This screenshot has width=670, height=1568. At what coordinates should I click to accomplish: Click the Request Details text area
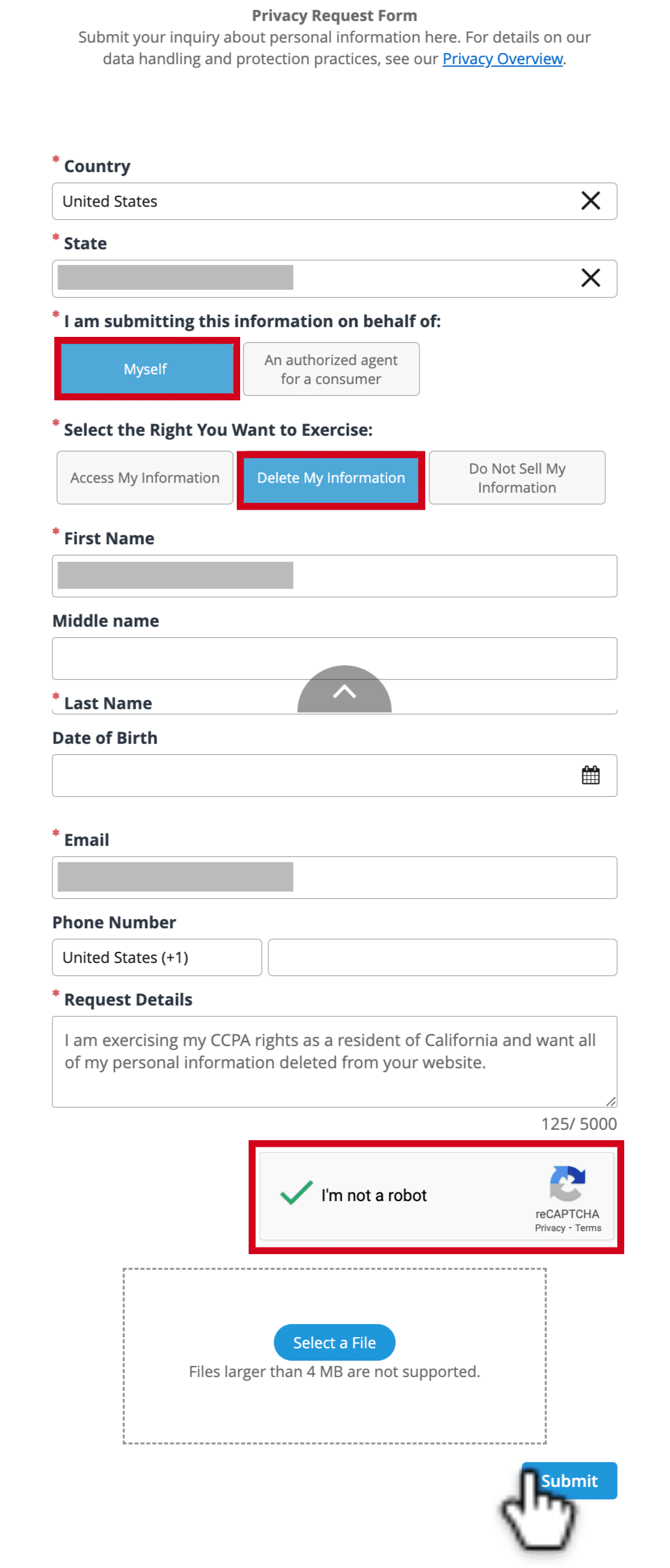tap(334, 1061)
